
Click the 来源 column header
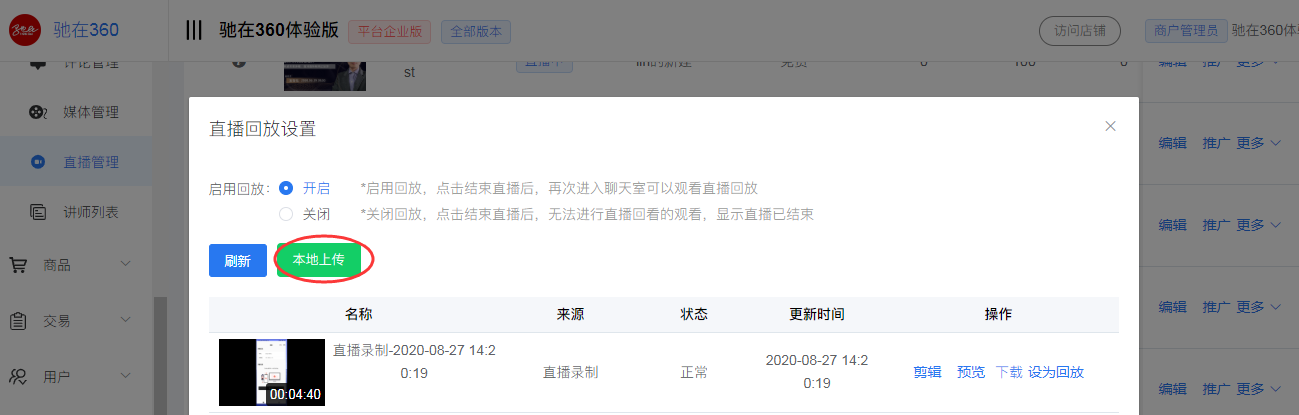tap(570, 314)
